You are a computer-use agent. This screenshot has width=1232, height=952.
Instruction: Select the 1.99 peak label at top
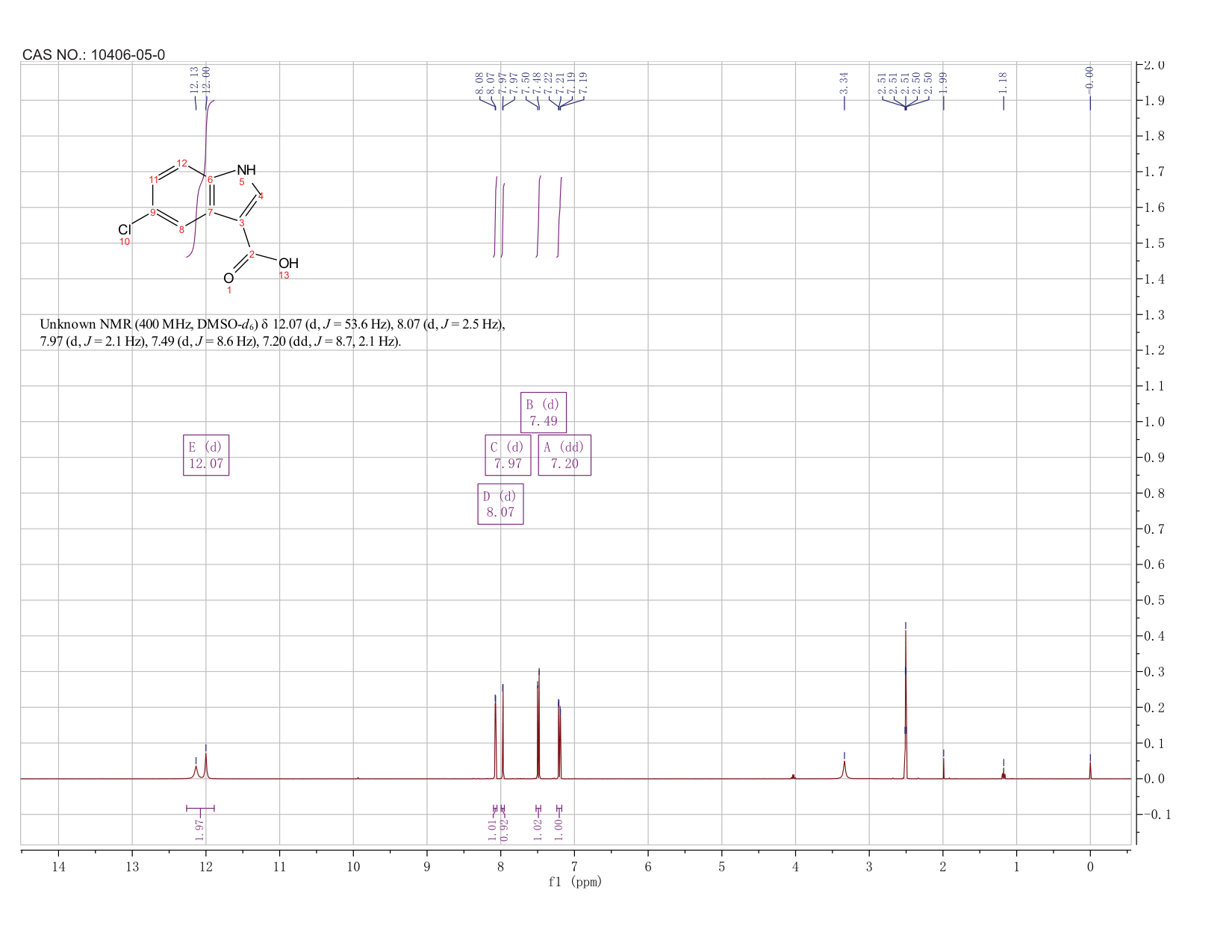[943, 83]
